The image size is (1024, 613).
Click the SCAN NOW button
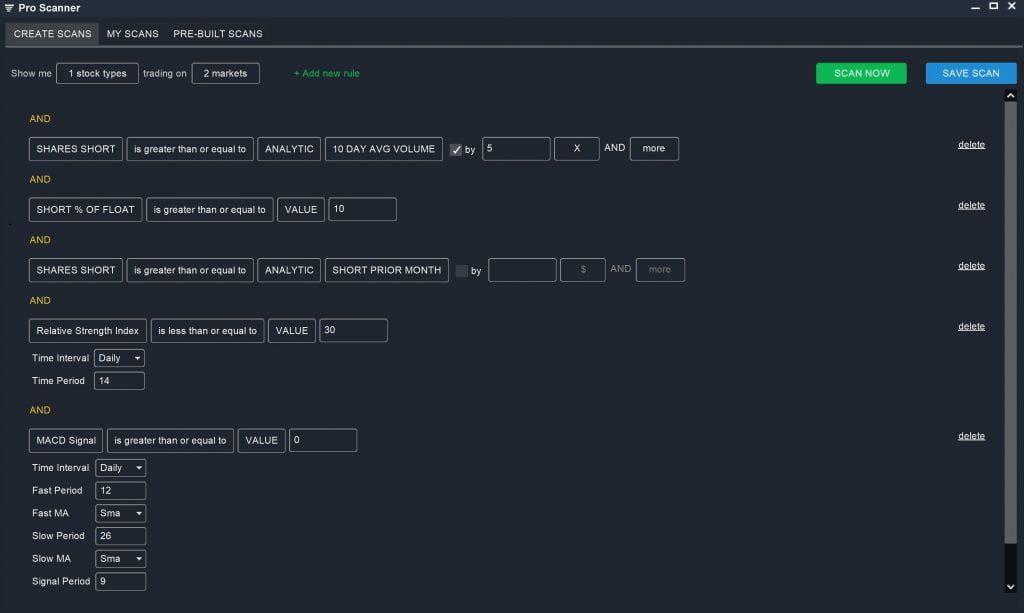point(861,73)
